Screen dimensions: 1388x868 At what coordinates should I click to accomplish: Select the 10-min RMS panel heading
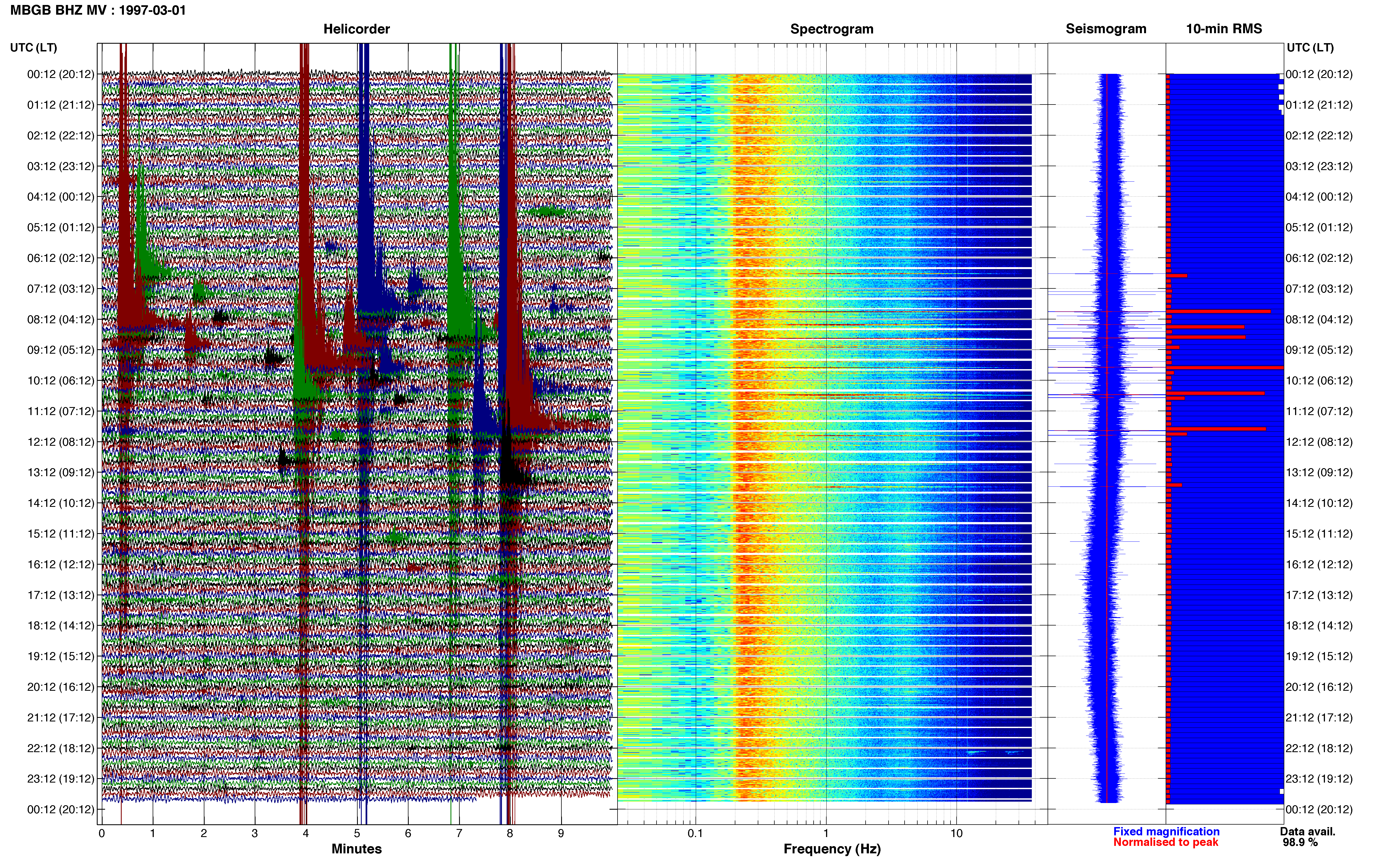pos(1224,29)
